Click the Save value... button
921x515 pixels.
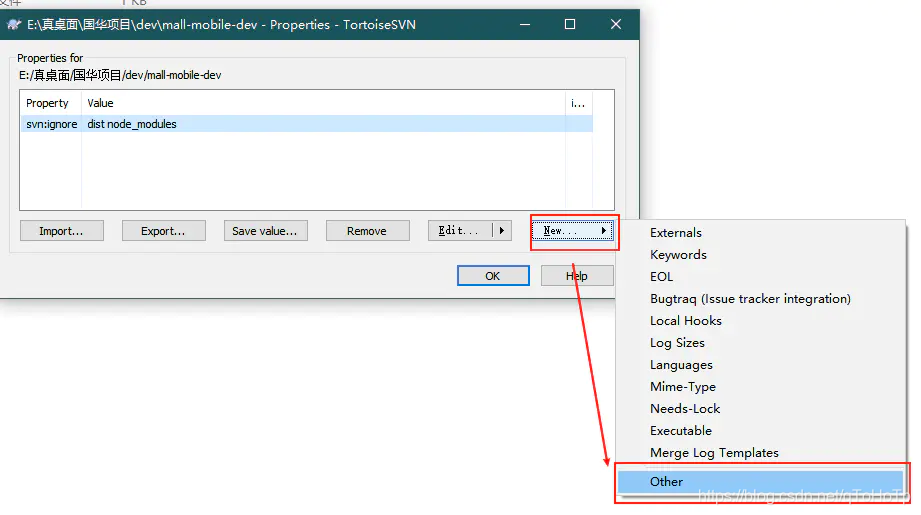(x=265, y=231)
